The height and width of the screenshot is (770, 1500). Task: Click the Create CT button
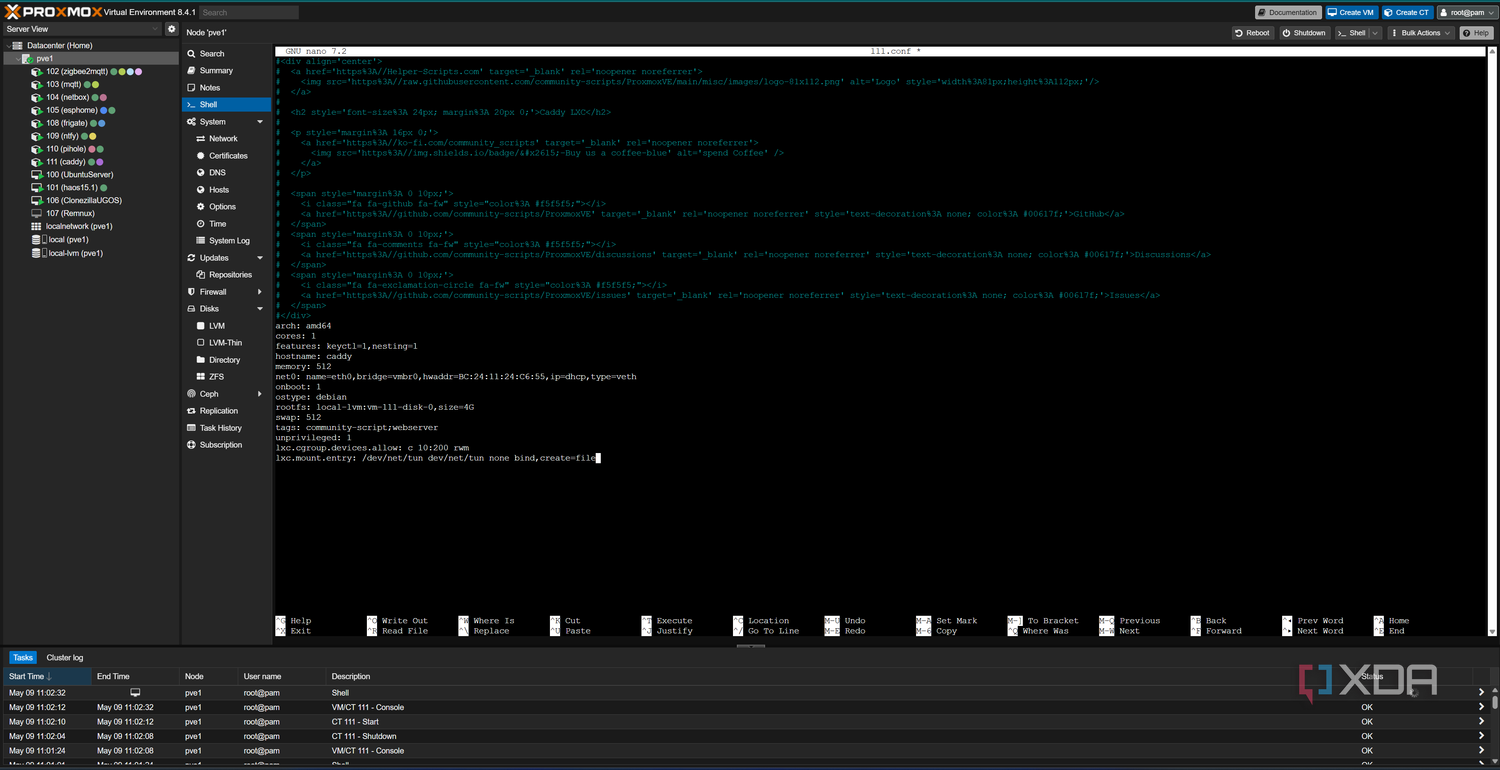point(1407,13)
